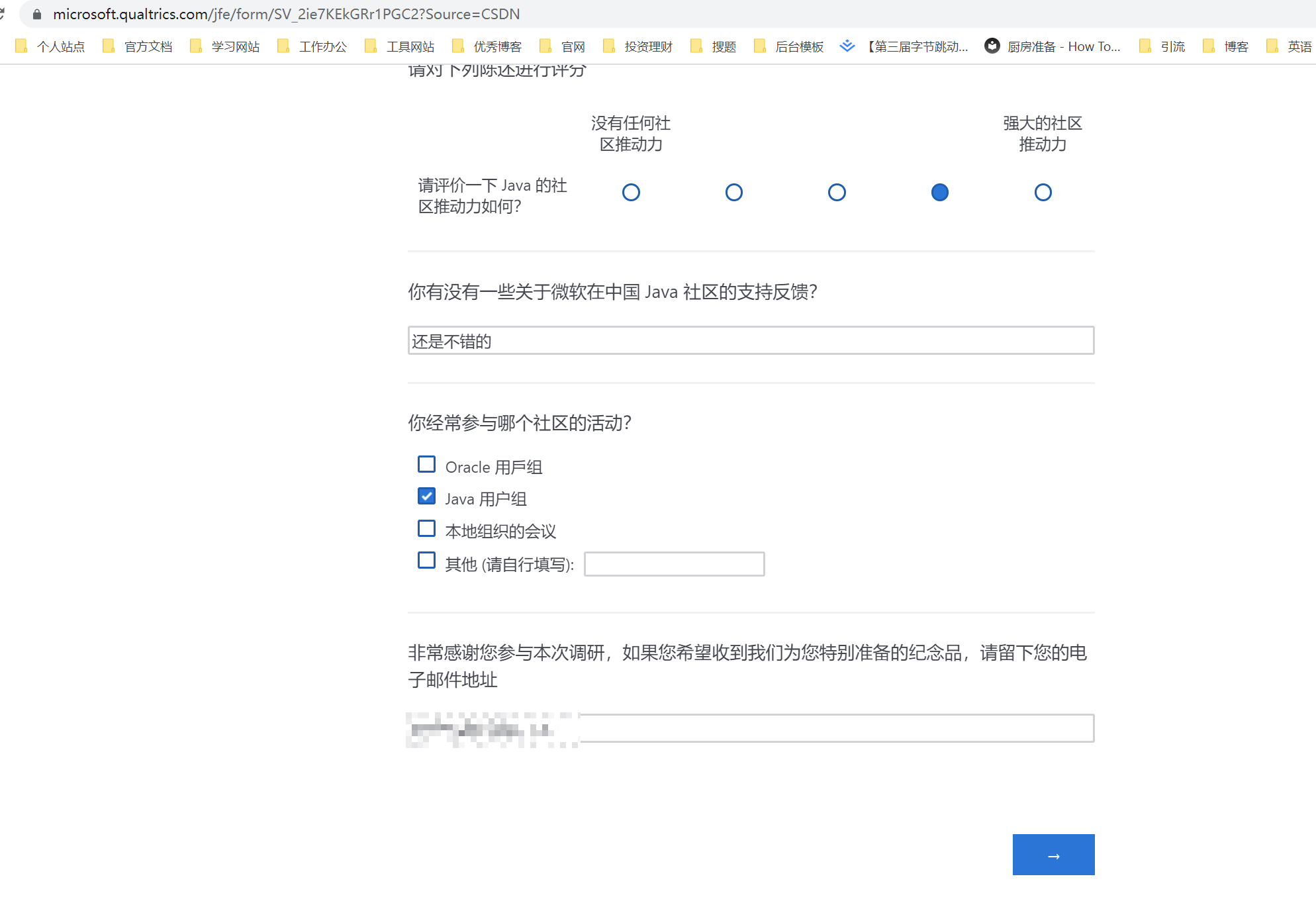Click the selected fourth rating radio

[940, 193]
